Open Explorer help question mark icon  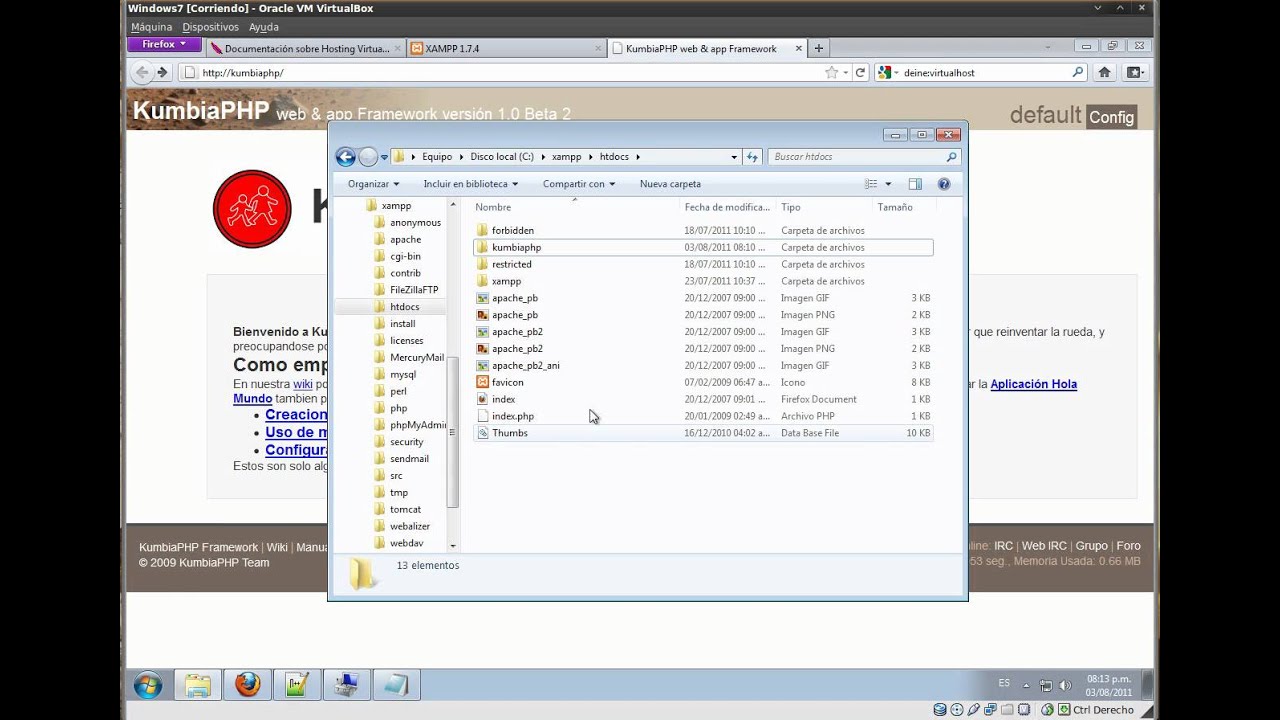(x=943, y=184)
